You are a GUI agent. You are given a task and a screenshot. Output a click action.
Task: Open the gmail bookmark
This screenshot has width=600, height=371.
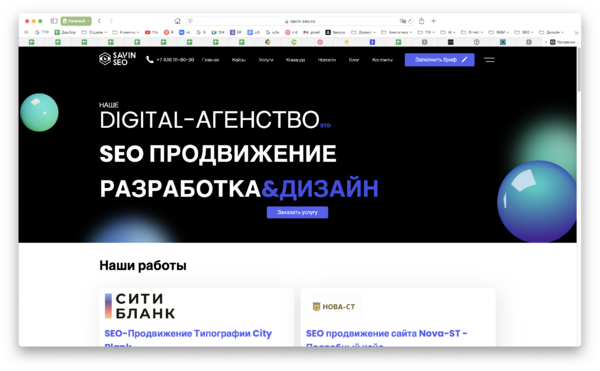point(311,32)
